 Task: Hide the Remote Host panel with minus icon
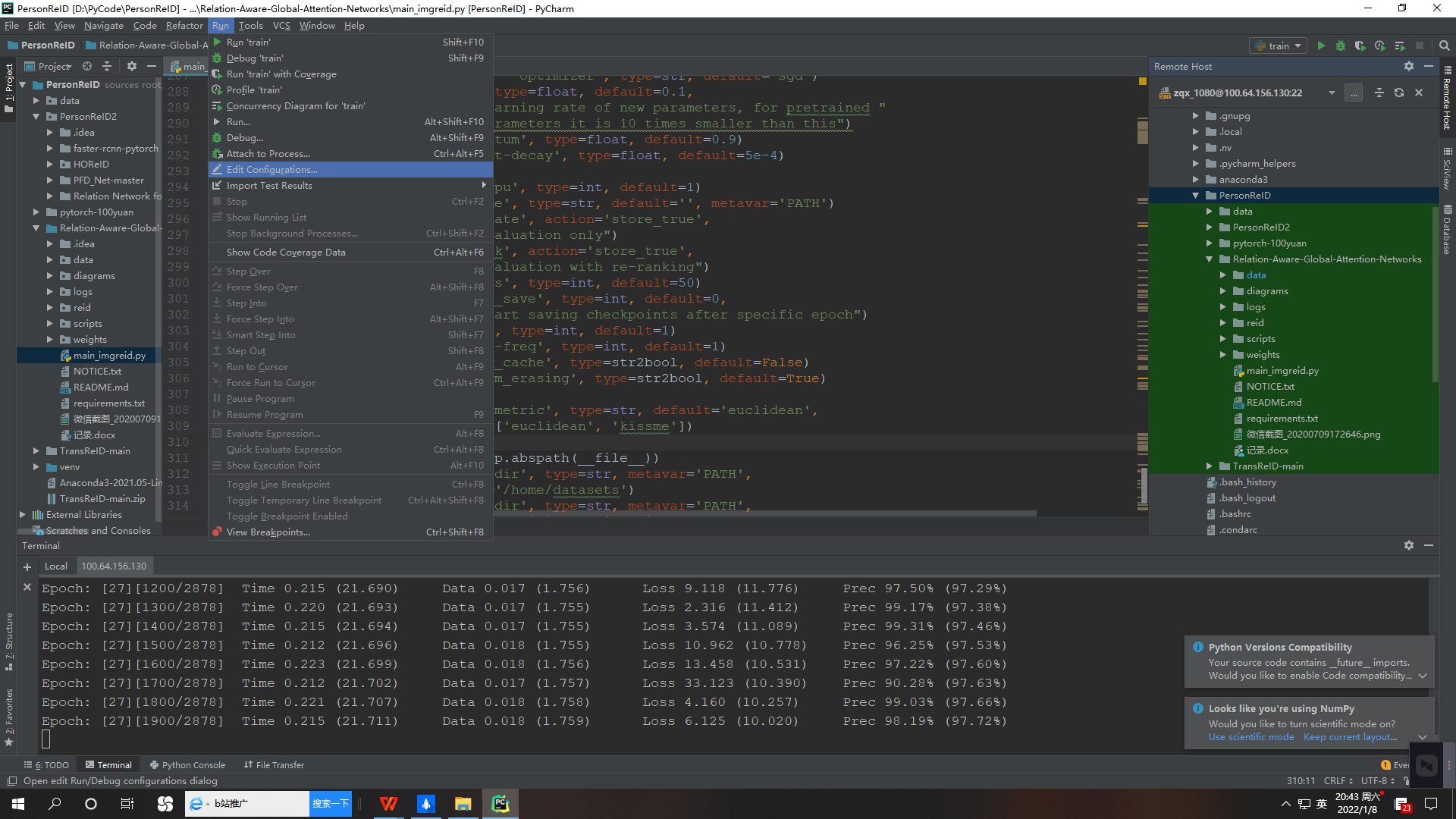1429,66
